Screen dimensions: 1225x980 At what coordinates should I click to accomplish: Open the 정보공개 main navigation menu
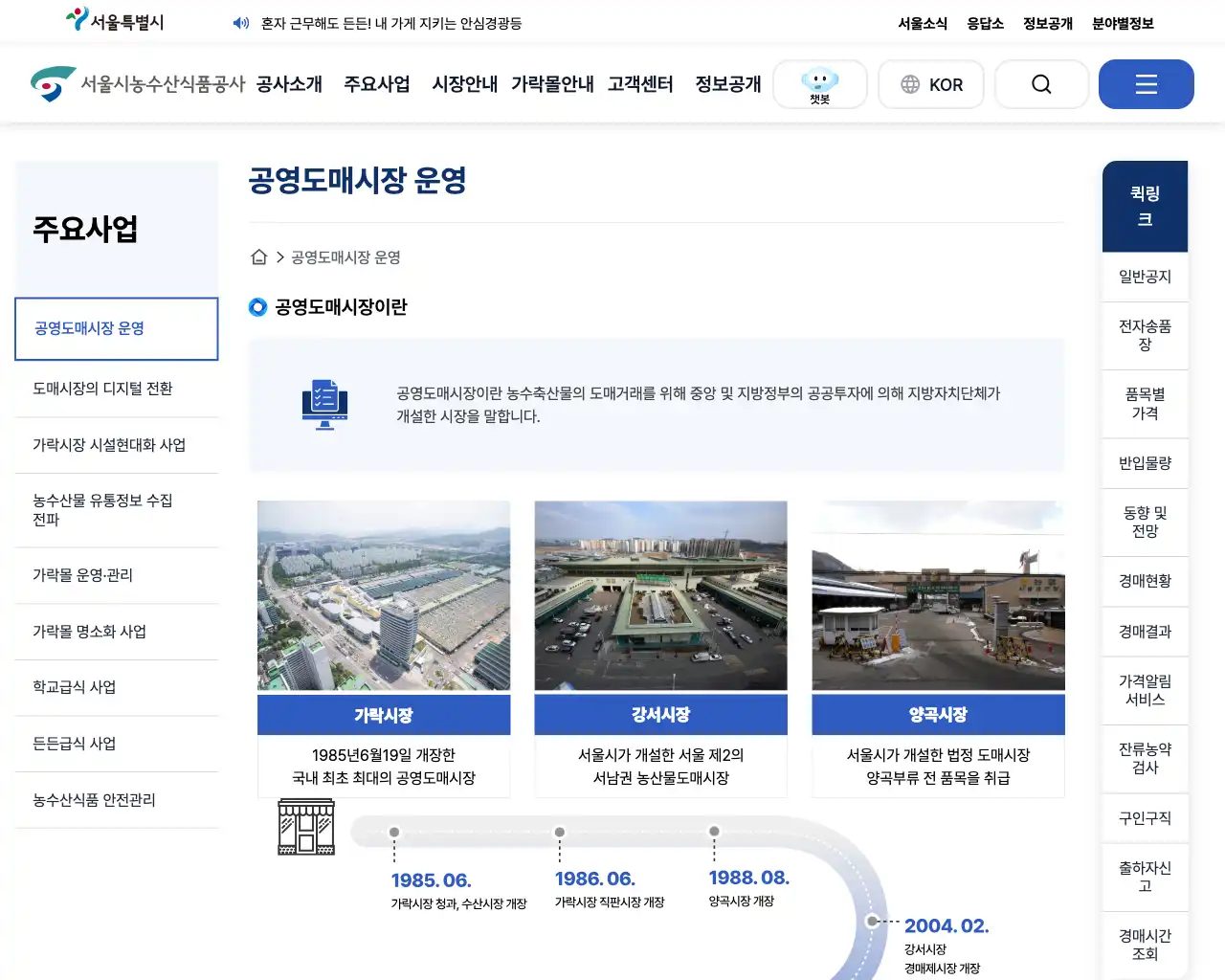click(x=728, y=84)
